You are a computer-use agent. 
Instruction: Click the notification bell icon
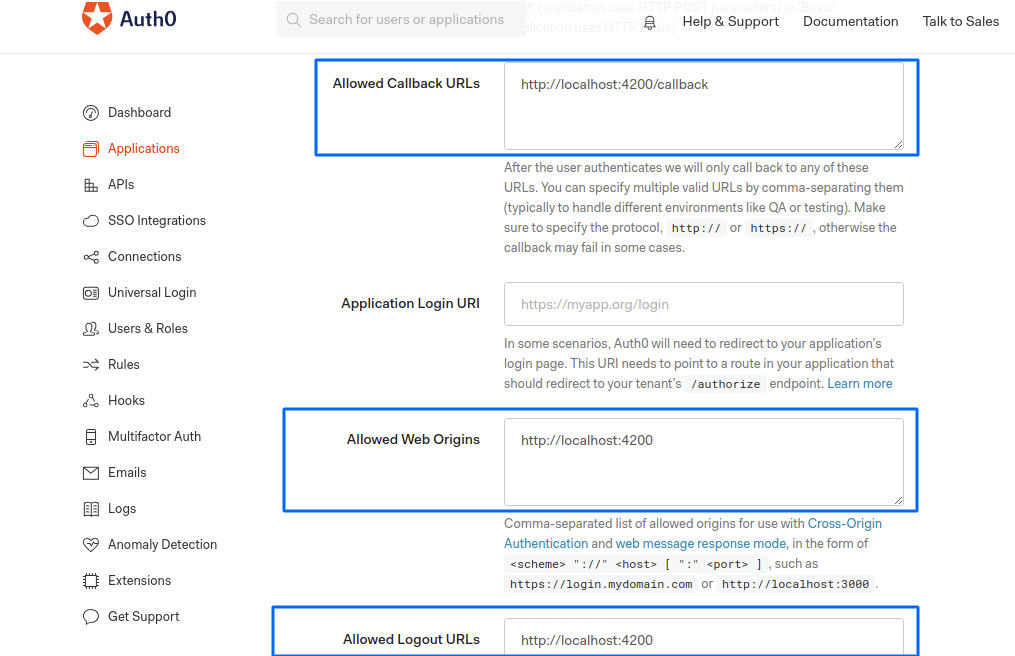point(650,22)
